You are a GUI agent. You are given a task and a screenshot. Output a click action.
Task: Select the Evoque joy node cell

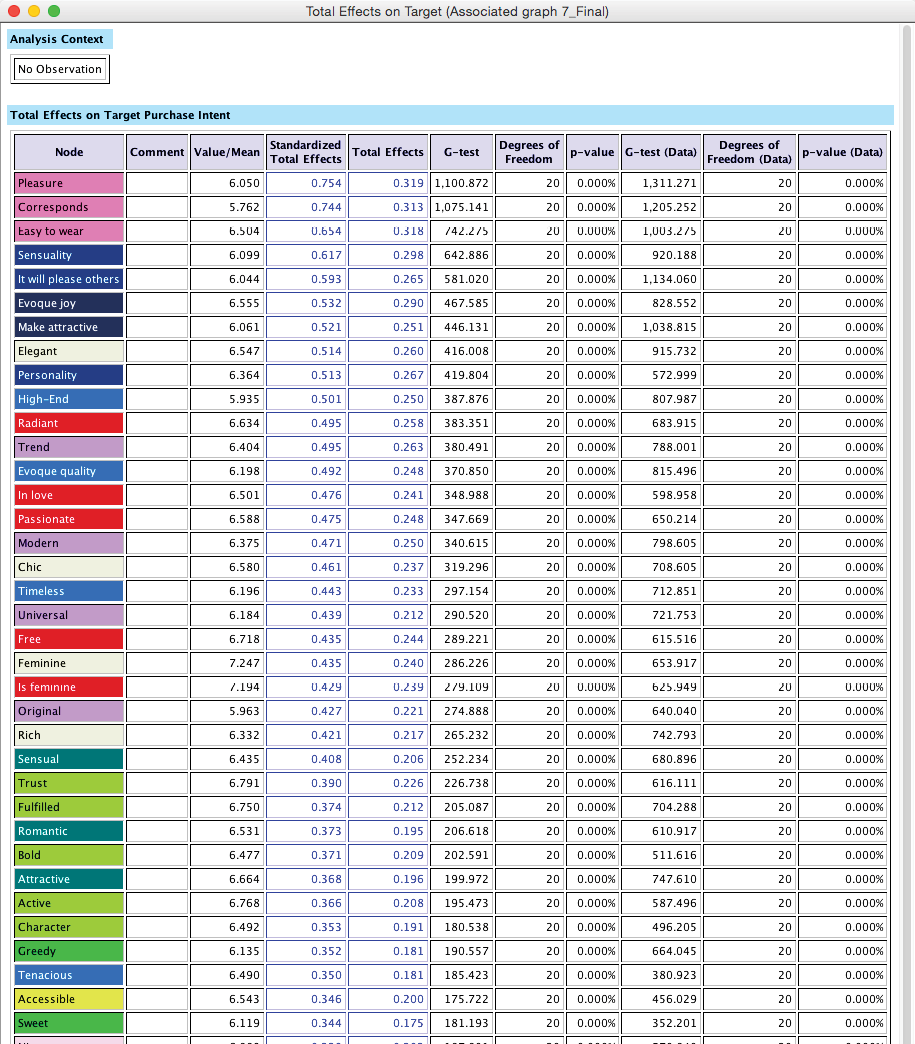(69, 303)
